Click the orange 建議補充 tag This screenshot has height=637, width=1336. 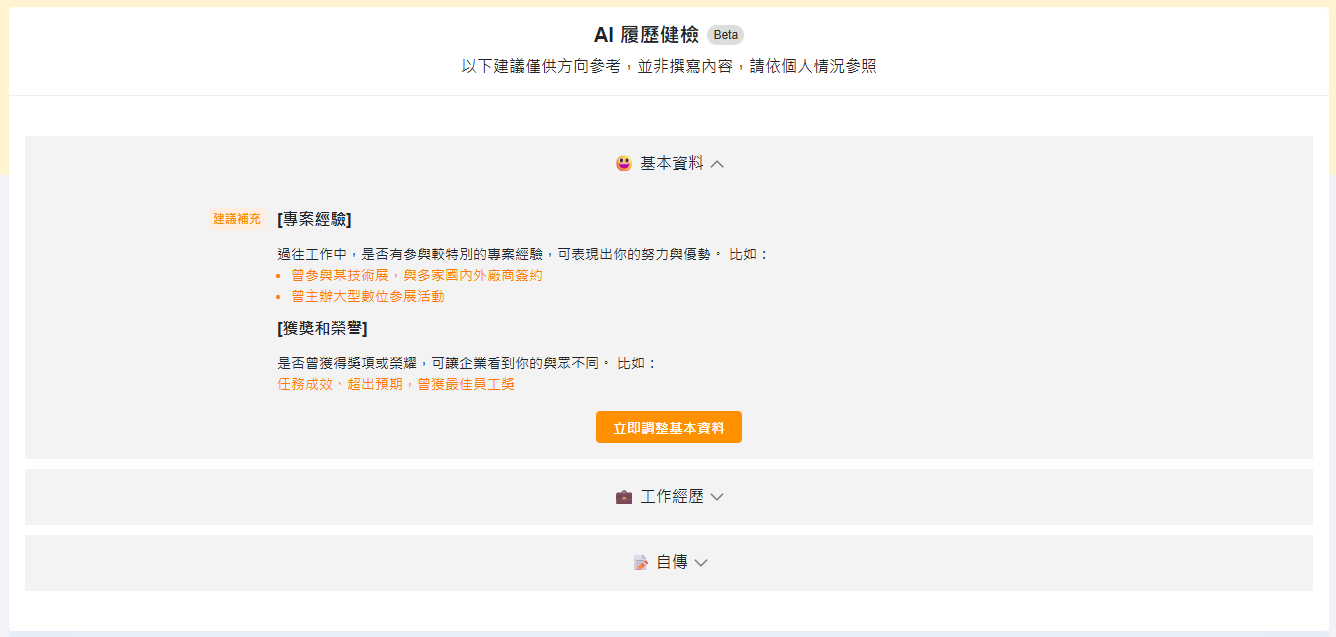[x=237, y=219]
